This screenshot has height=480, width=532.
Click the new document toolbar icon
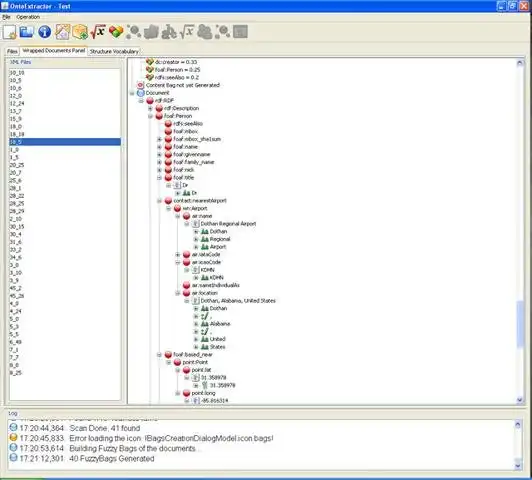(10, 32)
